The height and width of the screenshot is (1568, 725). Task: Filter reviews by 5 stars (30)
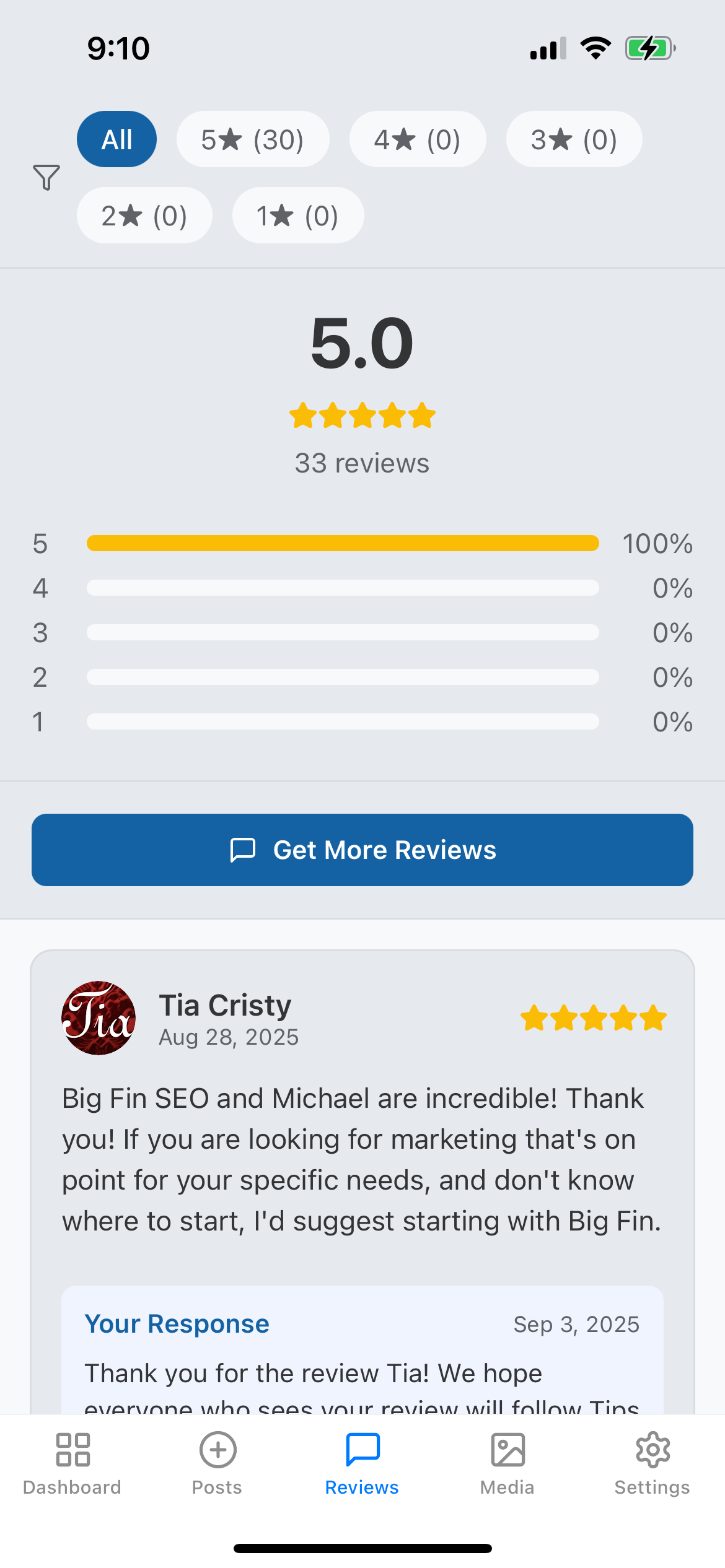point(253,139)
